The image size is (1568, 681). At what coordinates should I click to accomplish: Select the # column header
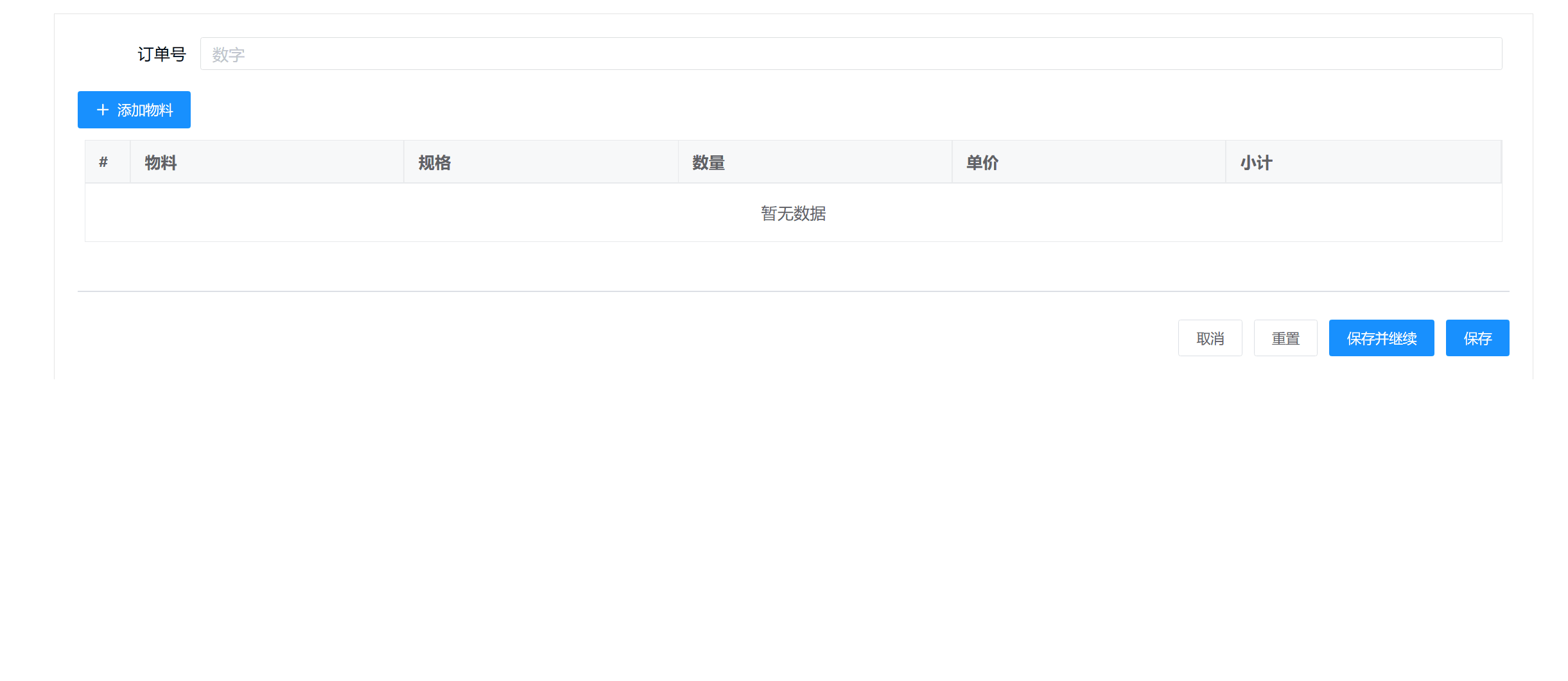coord(103,162)
